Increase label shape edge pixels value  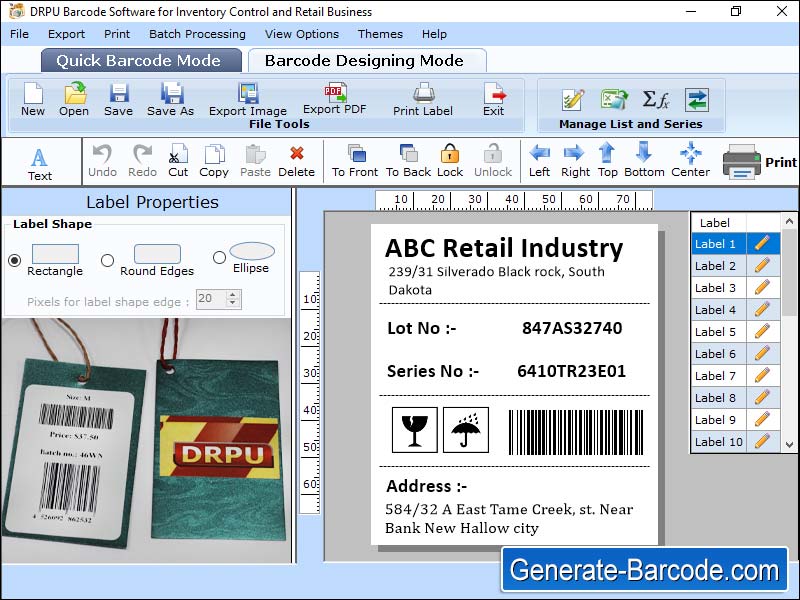(234, 293)
